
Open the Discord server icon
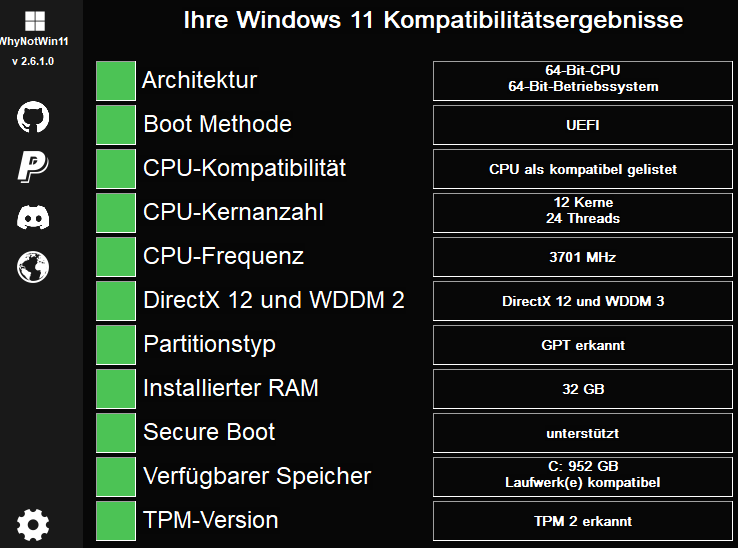[x=33, y=217]
